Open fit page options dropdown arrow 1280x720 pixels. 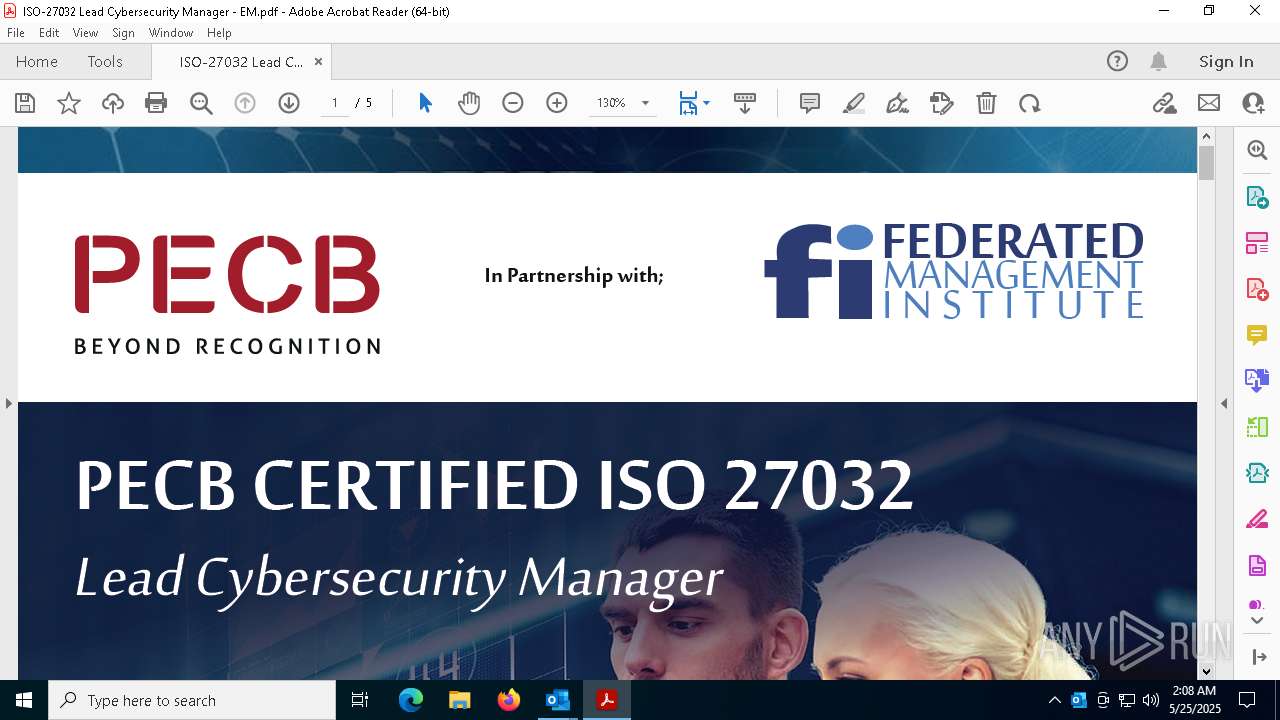click(706, 103)
